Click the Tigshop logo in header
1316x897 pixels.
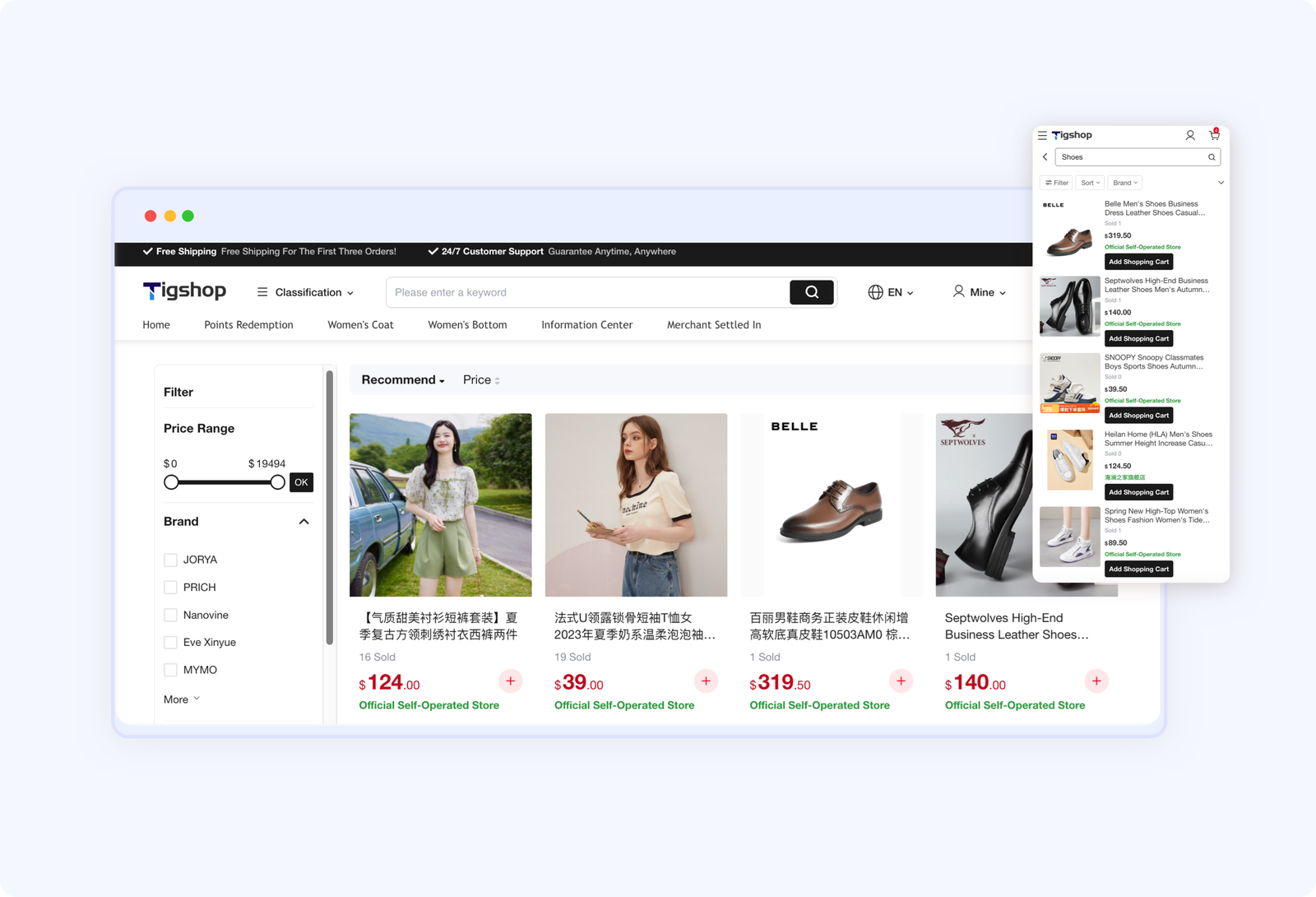pos(184,290)
